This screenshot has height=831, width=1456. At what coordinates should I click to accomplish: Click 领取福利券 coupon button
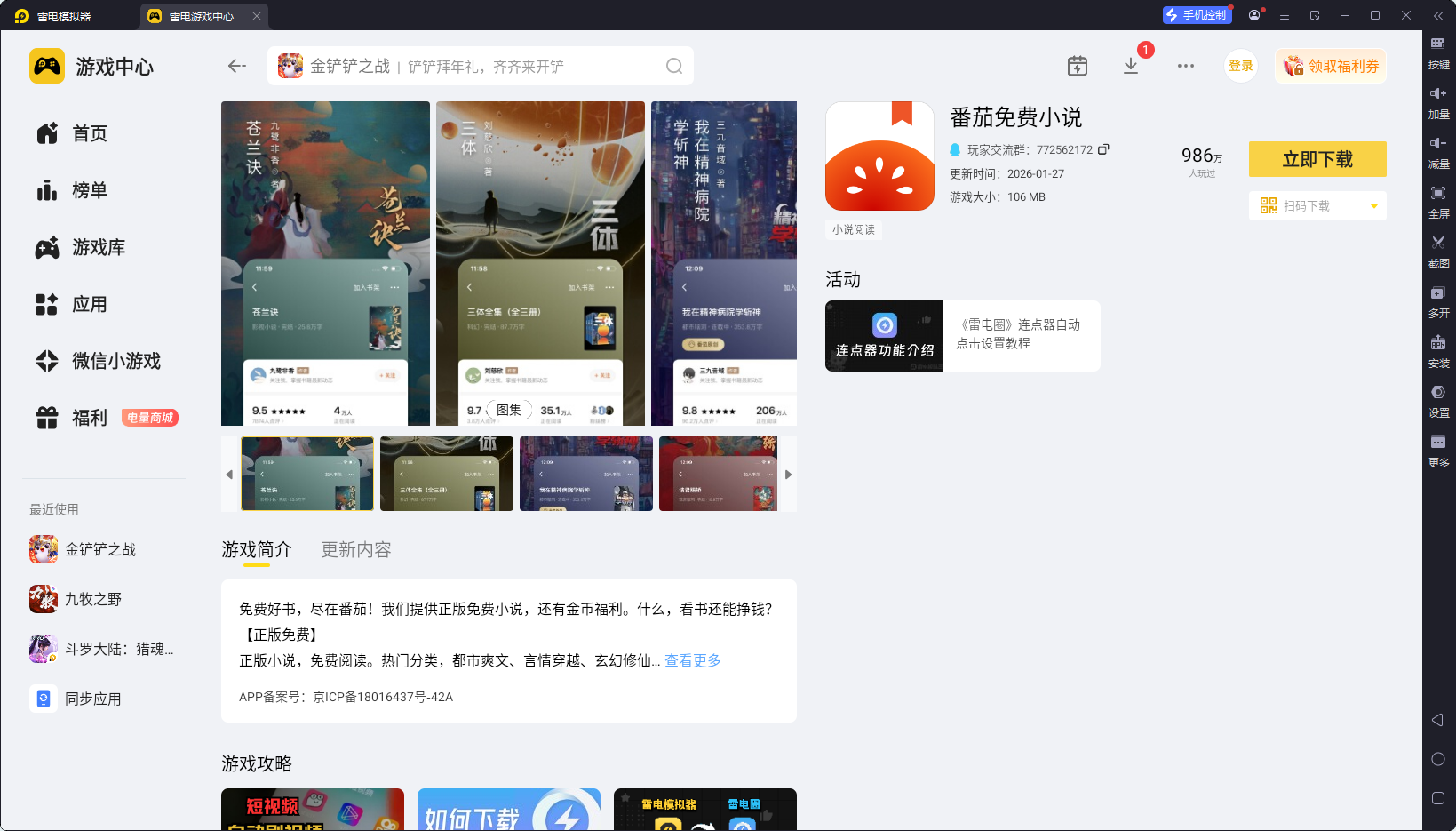tap(1331, 66)
